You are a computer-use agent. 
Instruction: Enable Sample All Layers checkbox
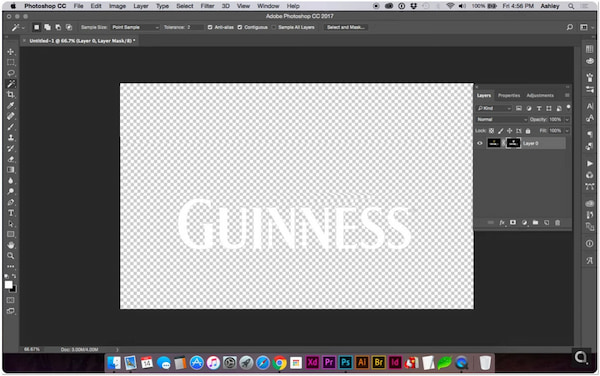[x=273, y=27]
